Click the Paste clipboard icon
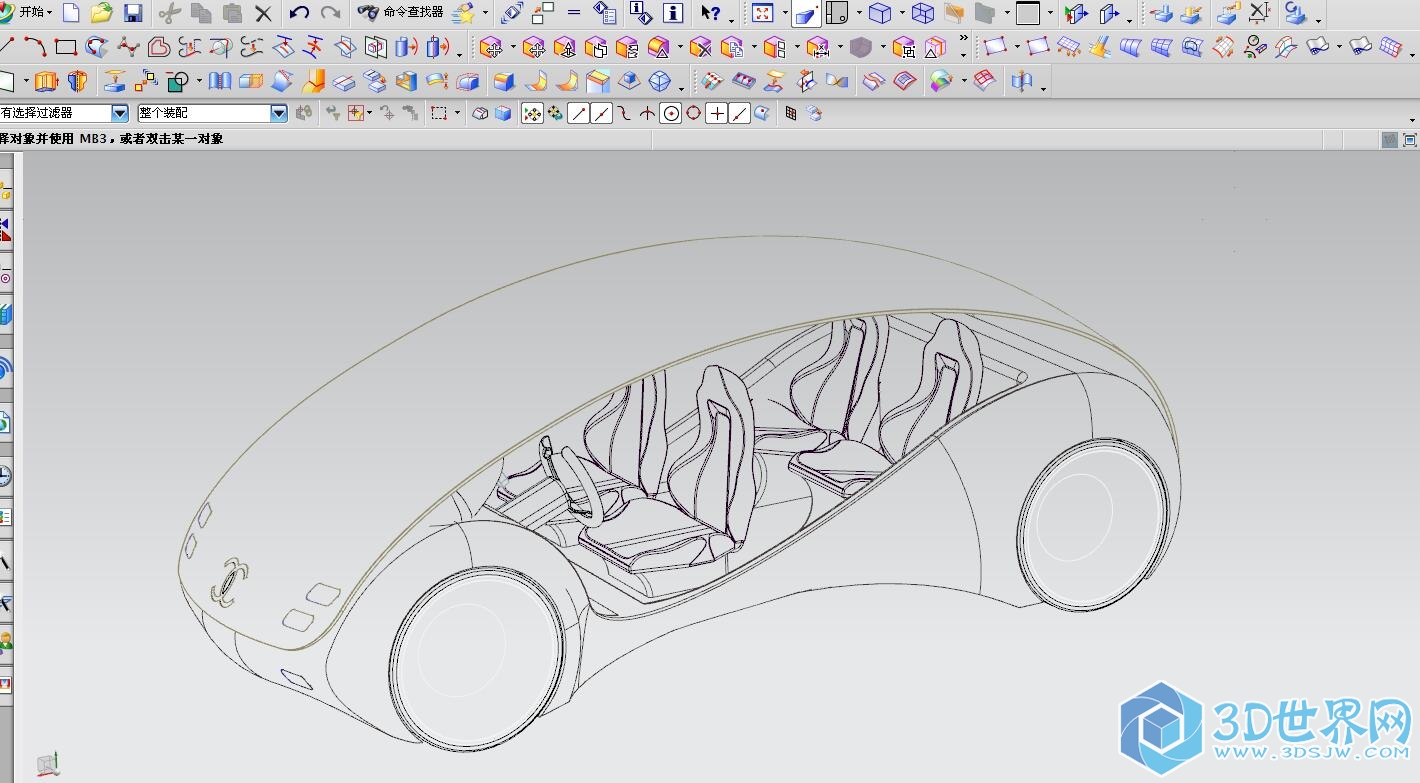Screen dimensions: 1420x783 (x=232, y=13)
